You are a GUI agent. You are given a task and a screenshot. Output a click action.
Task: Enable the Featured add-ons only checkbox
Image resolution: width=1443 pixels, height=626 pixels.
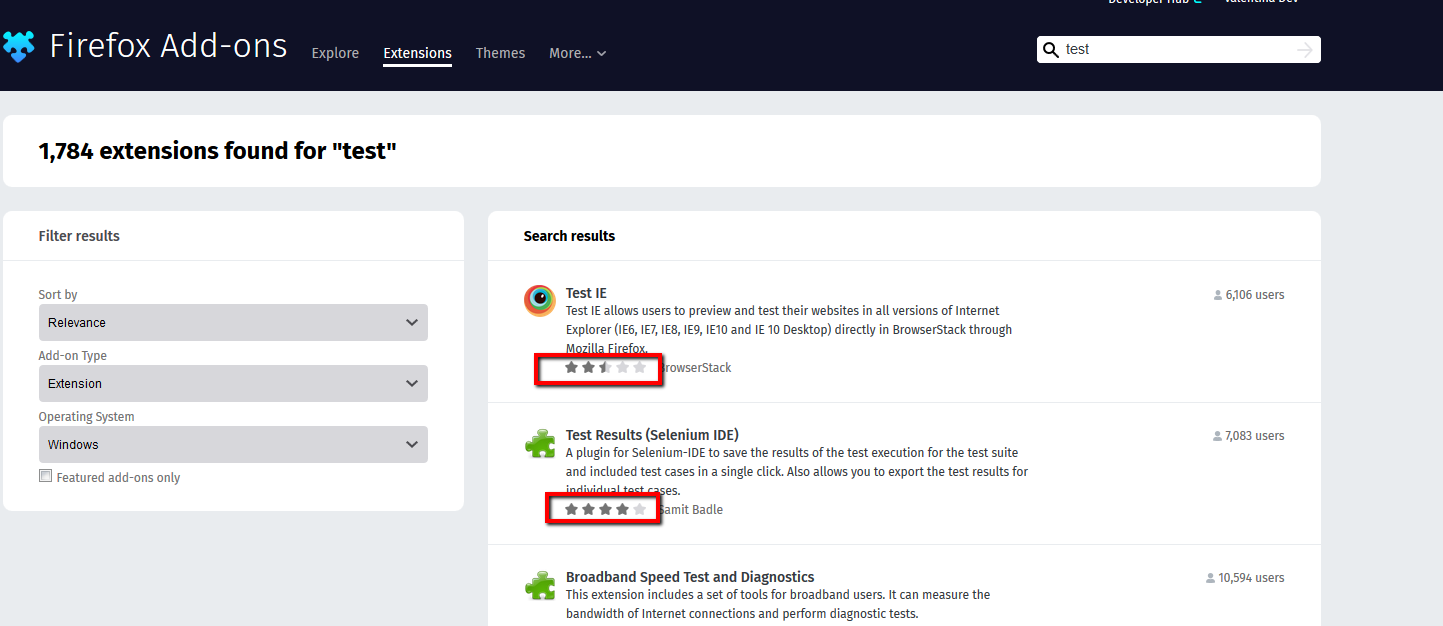(45, 475)
